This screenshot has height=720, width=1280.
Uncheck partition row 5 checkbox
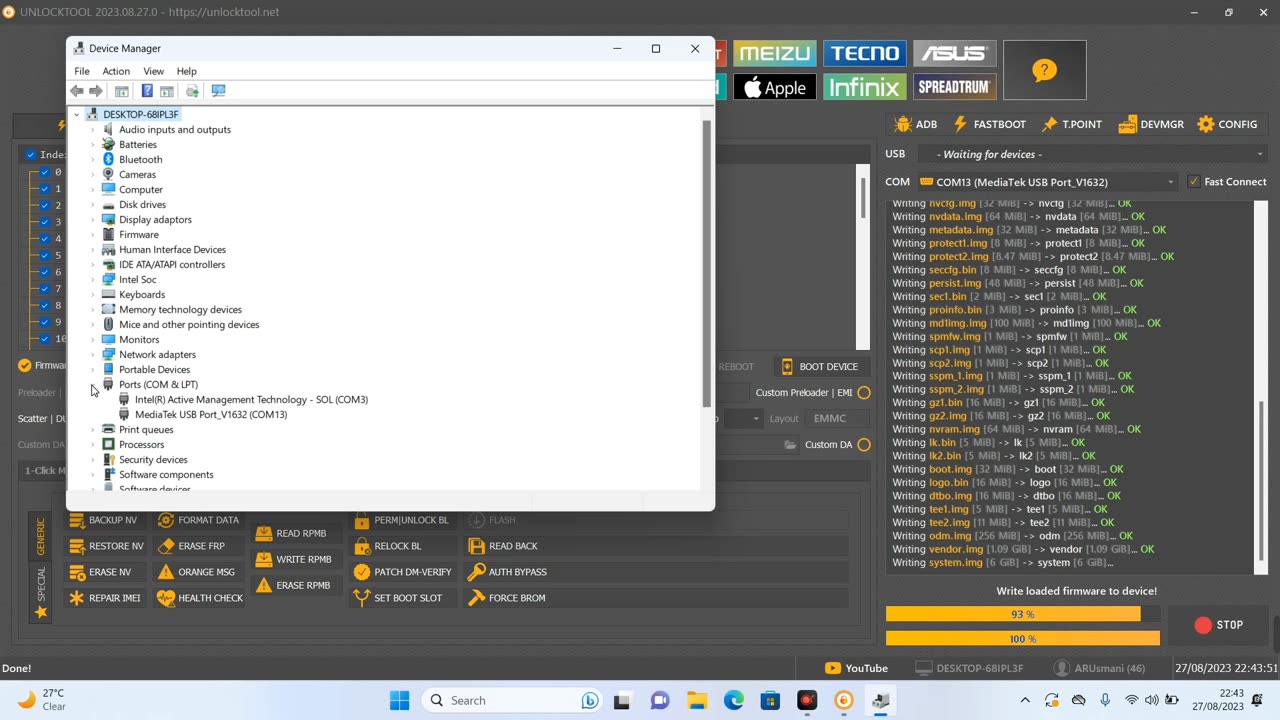pyautogui.click(x=45, y=255)
